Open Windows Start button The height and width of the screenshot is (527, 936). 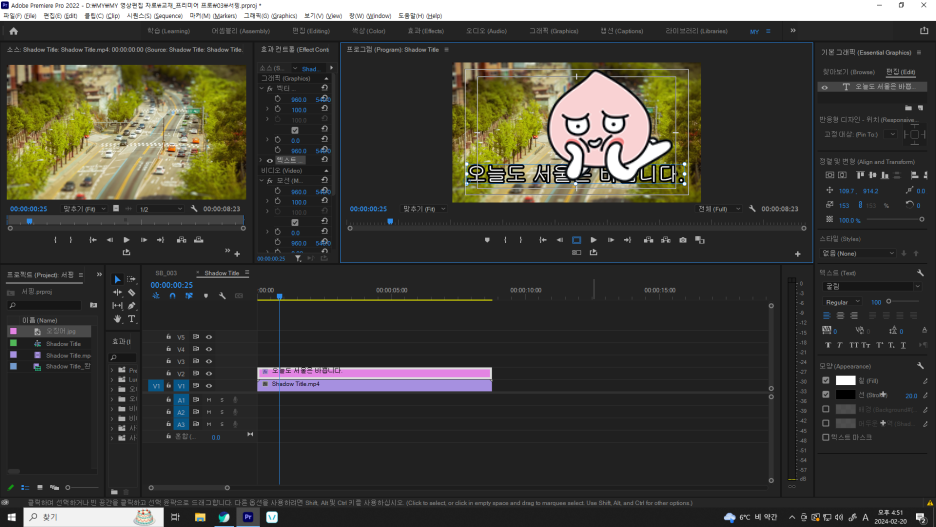(x=11, y=517)
